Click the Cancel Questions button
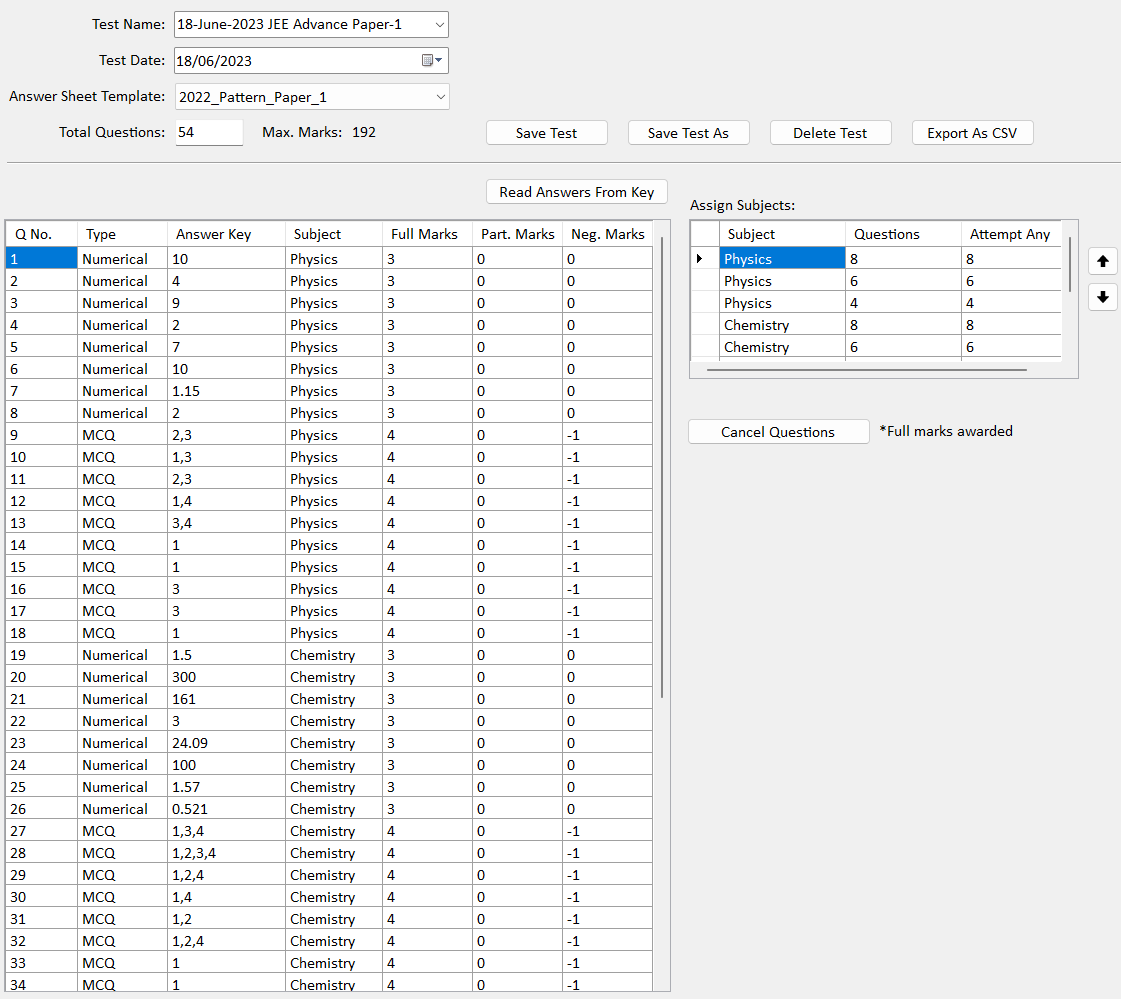This screenshot has height=999, width=1121. point(778,432)
